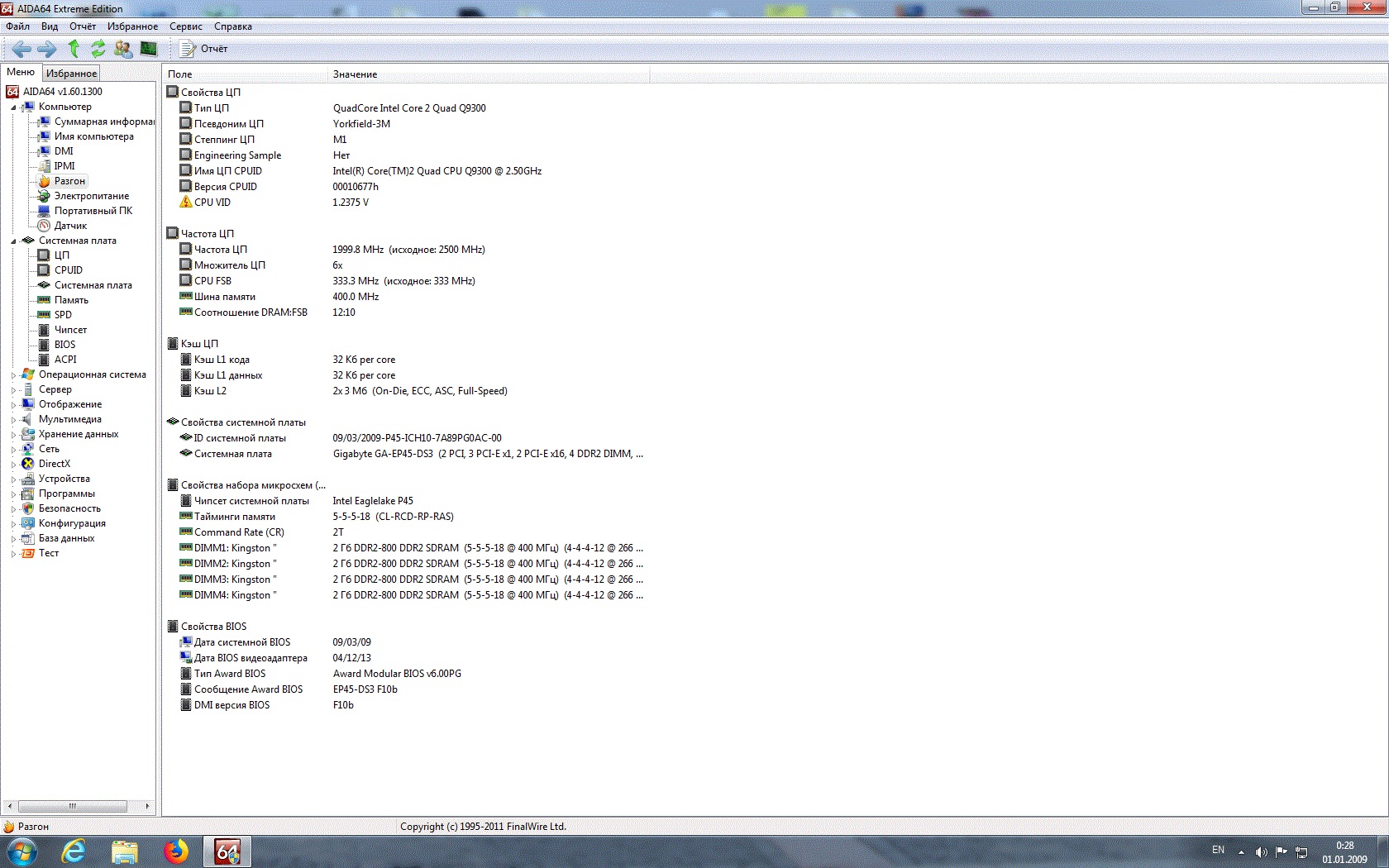1389x868 pixels.
Task: Collapse the Компьютер tree node
Action: coord(13,107)
